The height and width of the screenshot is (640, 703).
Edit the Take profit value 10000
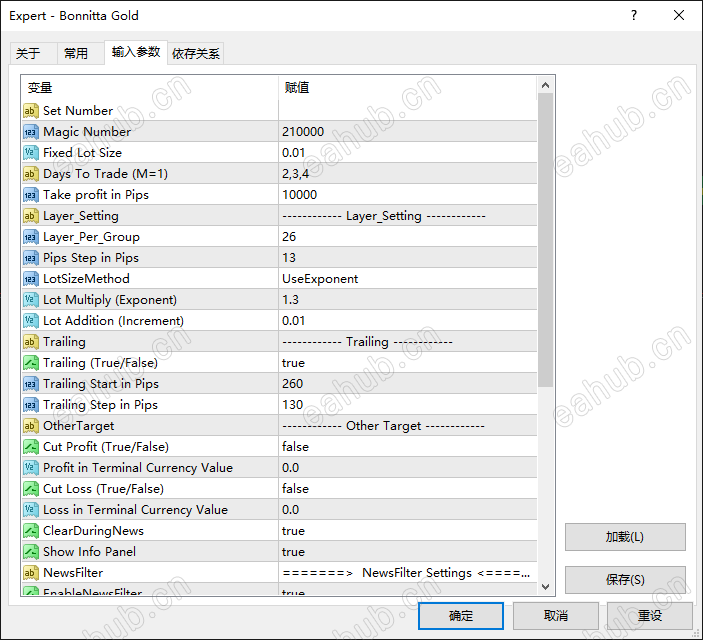point(408,195)
